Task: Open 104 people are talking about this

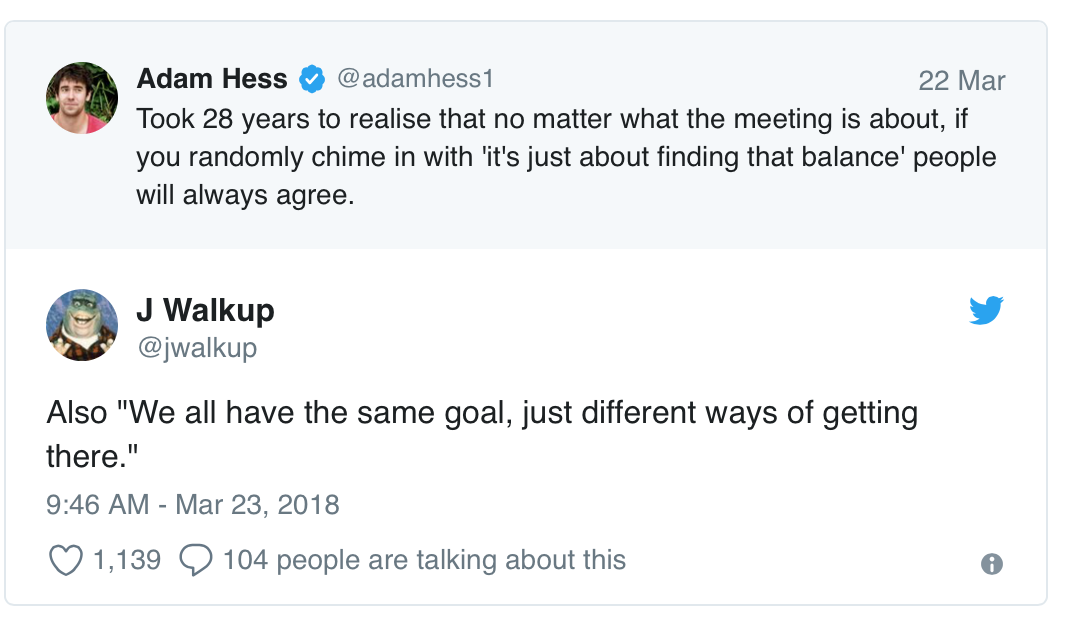Action: point(424,560)
